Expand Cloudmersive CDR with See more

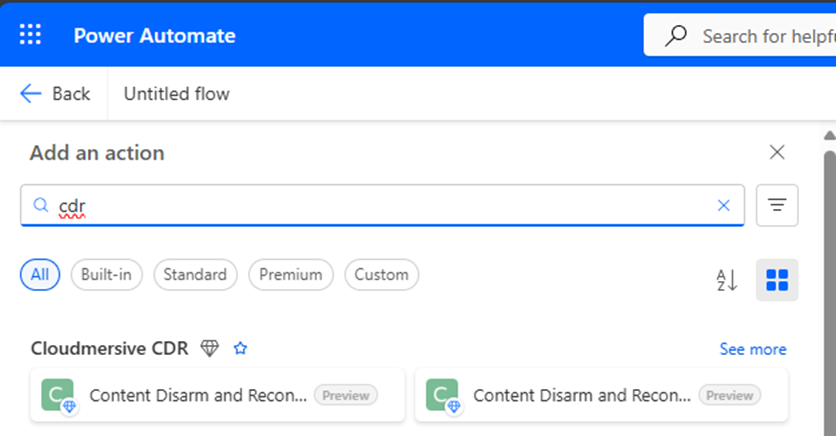752,349
